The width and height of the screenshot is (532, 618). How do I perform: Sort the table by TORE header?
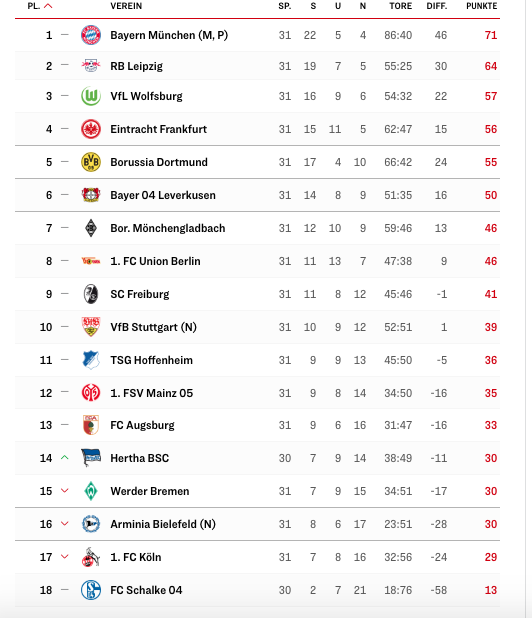[400, 6]
